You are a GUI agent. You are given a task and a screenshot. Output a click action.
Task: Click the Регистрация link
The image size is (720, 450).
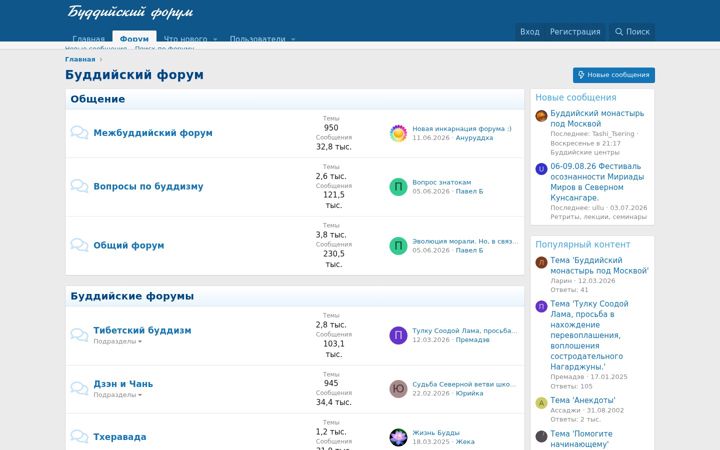click(x=575, y=32)
